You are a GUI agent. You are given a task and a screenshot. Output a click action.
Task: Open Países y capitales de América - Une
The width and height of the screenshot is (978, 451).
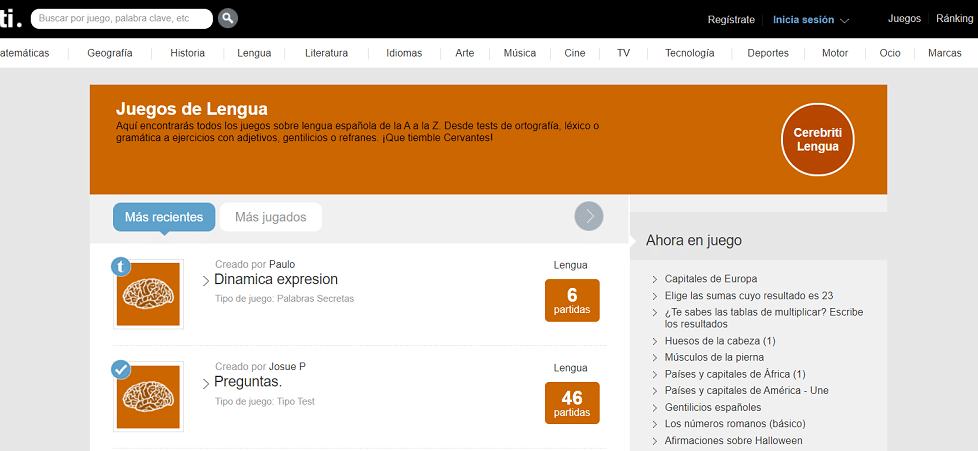[747, 390]
